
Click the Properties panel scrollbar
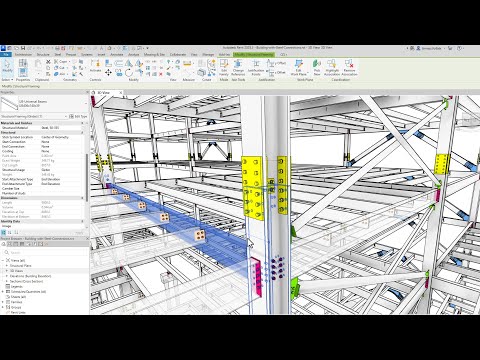pos(87,177)
